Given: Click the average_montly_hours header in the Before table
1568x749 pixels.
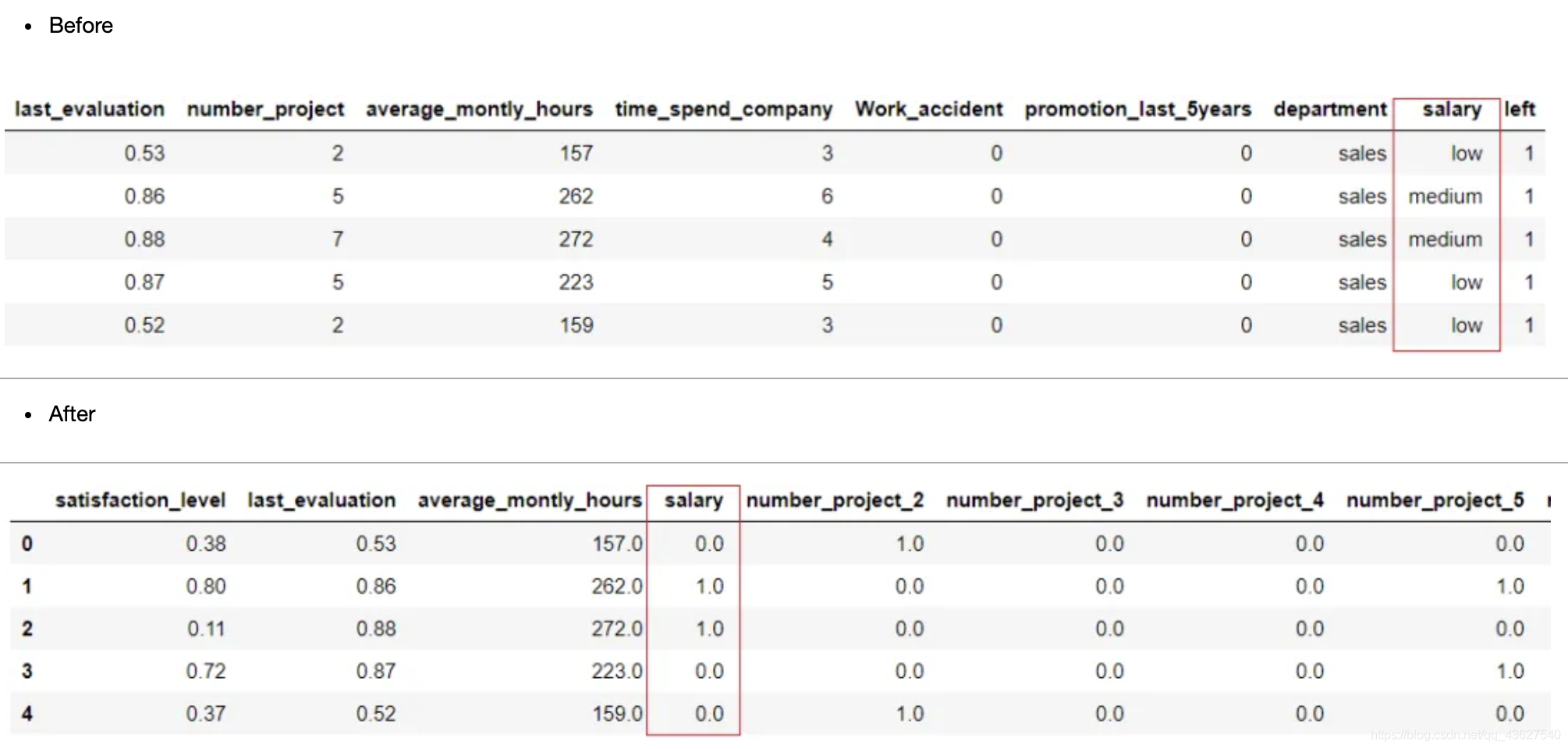Looking at the screenshot, I should point(479,109).
